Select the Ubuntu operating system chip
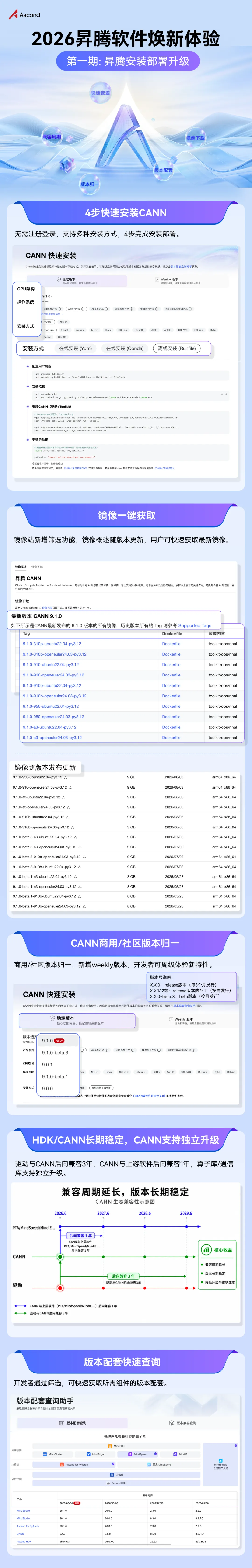This screenshot has height=1568, width=252. click(65, 330)
